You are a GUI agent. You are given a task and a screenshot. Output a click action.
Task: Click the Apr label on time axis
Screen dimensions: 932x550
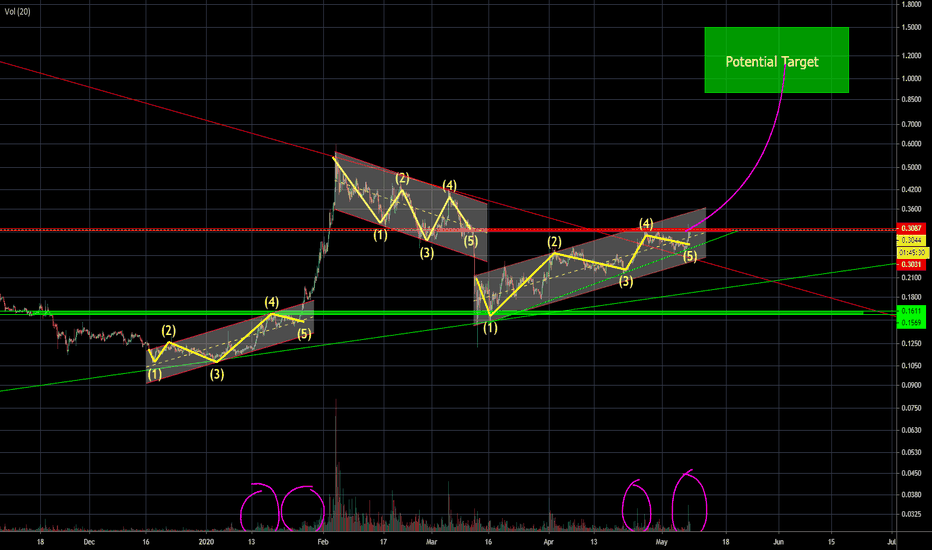click(x=549, y=542)
